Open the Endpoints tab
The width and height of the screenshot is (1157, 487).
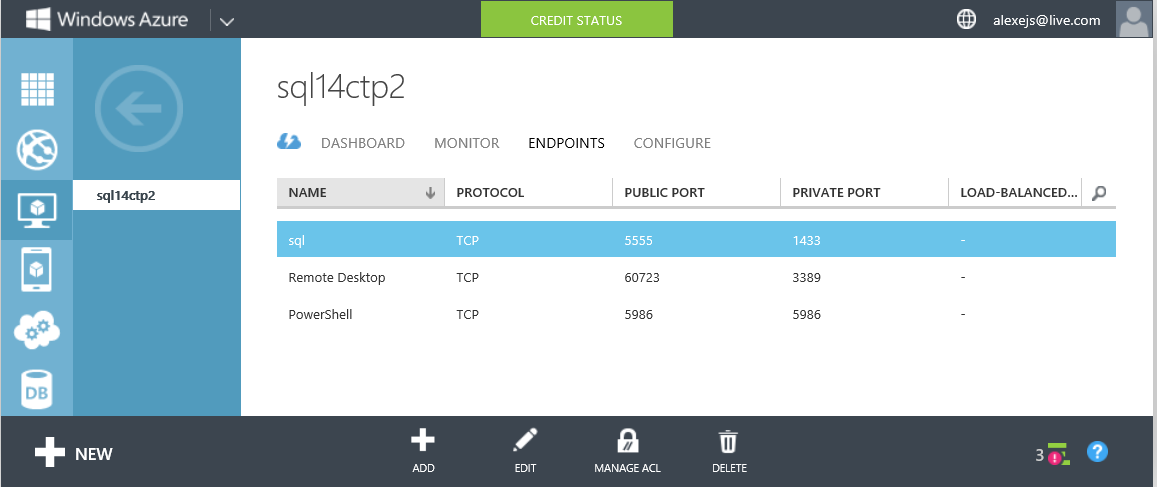point(567,143)
